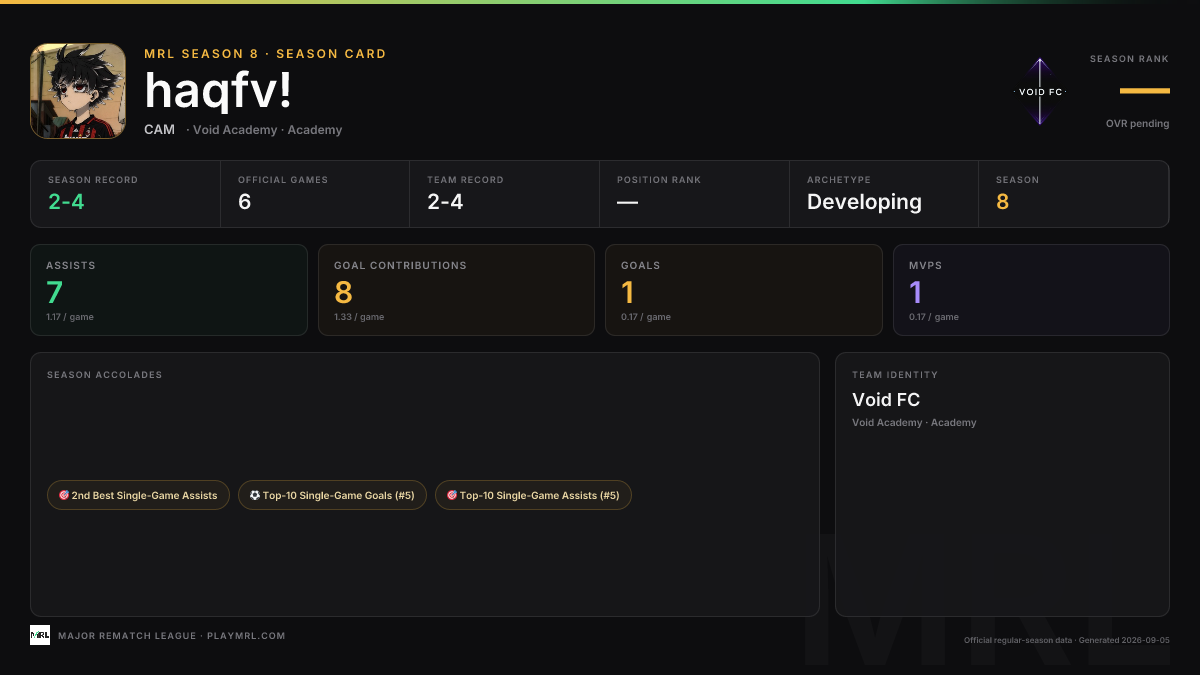Viewport: 1200px width, 675px height.
Task: Click the Void Academy · Academy text under player name
Action: [267, 130]
